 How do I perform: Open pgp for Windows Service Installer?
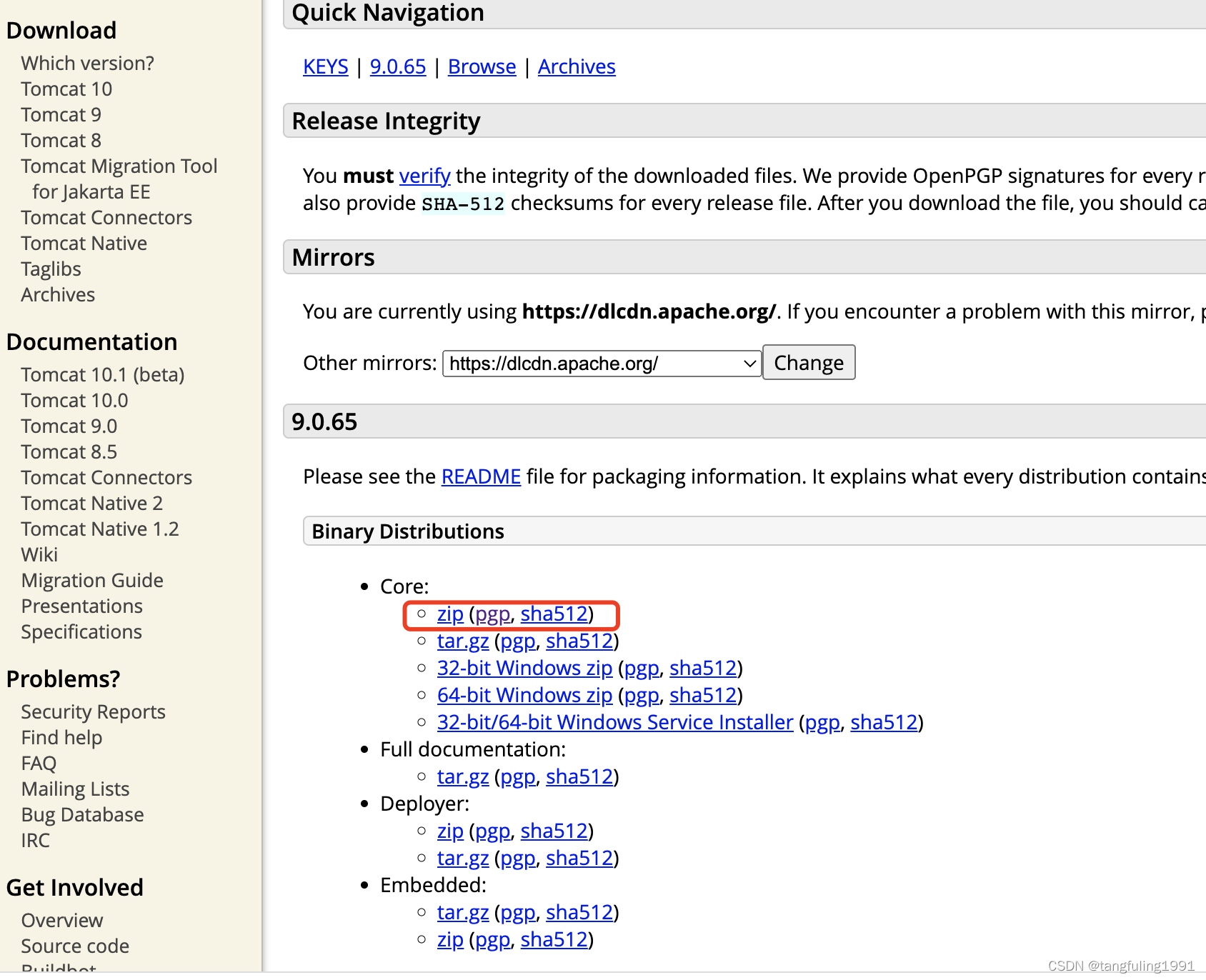(822, 723)
